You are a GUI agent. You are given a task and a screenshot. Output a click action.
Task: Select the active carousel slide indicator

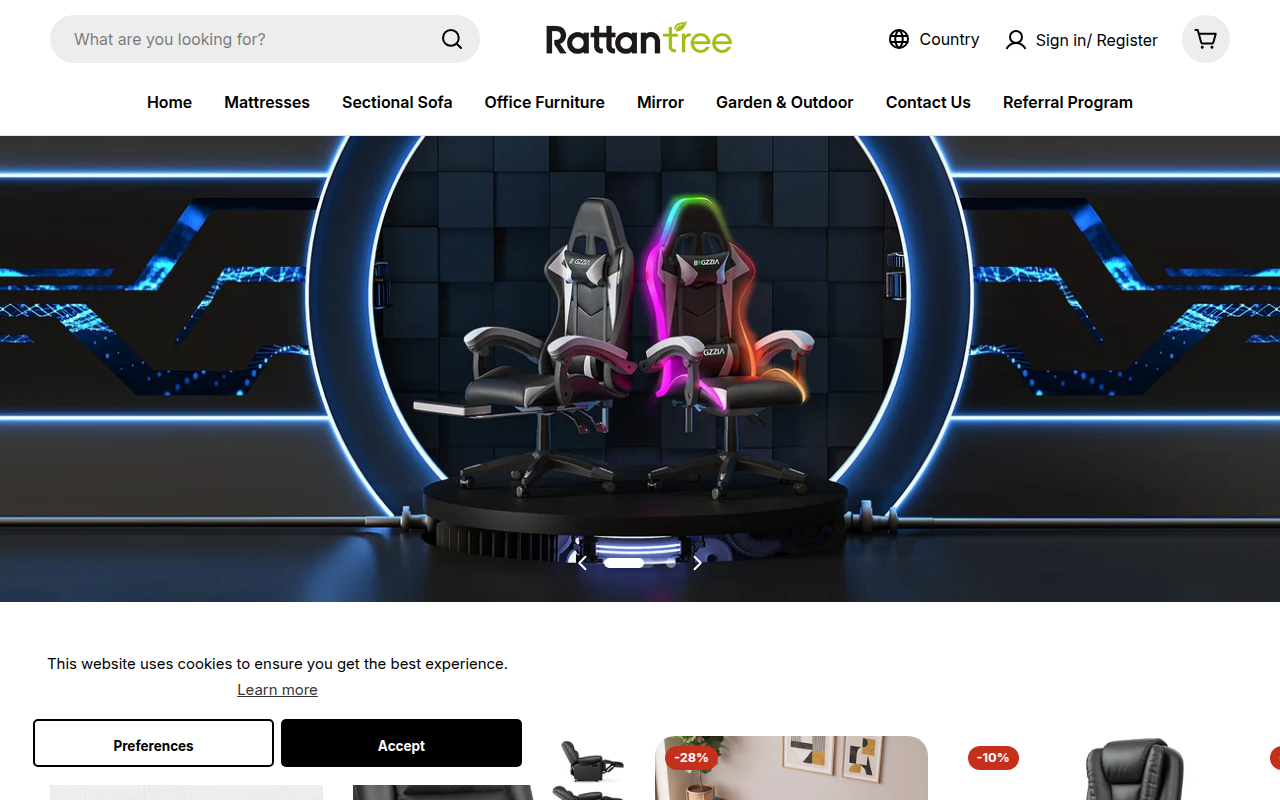tap(624, 563)
